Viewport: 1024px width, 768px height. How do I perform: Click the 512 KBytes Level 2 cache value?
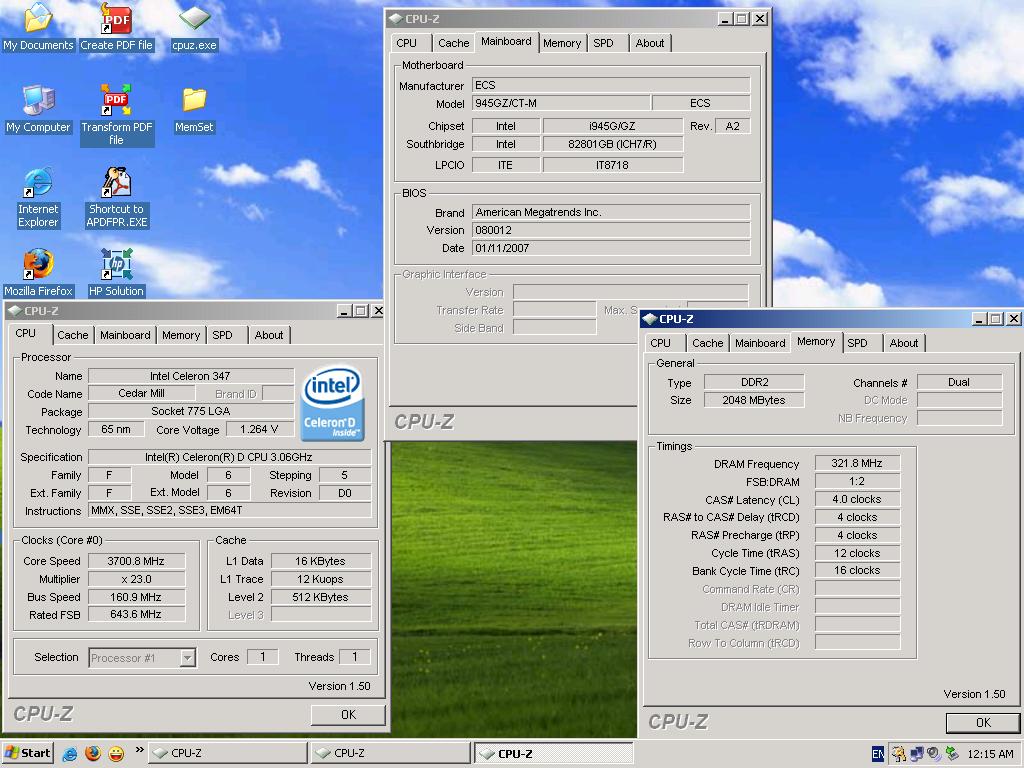click(x=321, y=597)
